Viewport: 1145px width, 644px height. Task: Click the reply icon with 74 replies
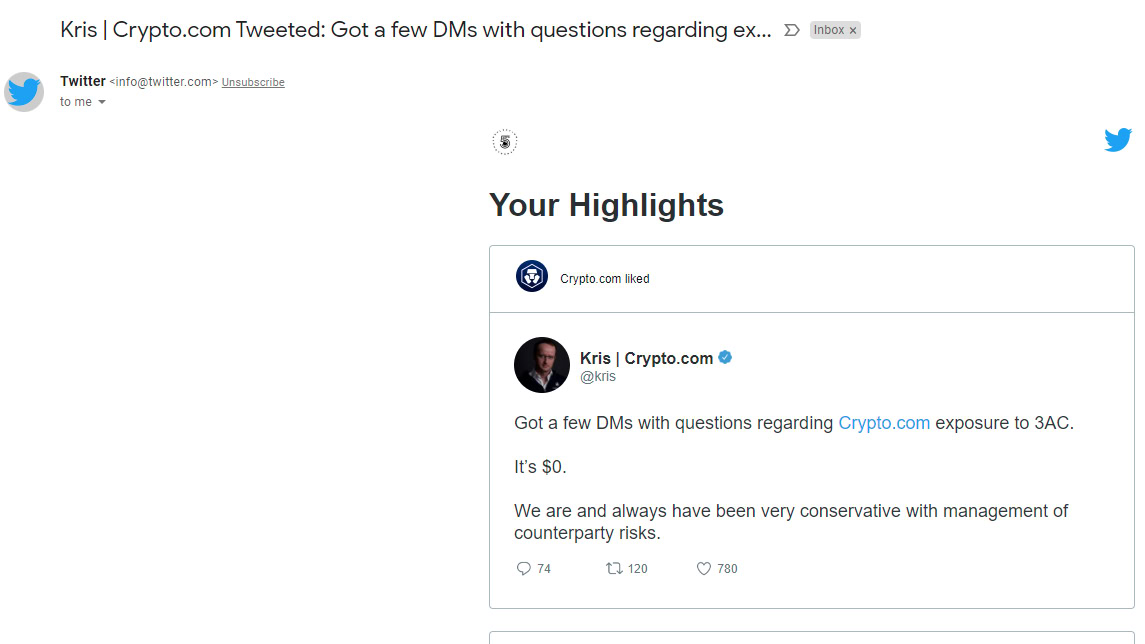(523, 568)
